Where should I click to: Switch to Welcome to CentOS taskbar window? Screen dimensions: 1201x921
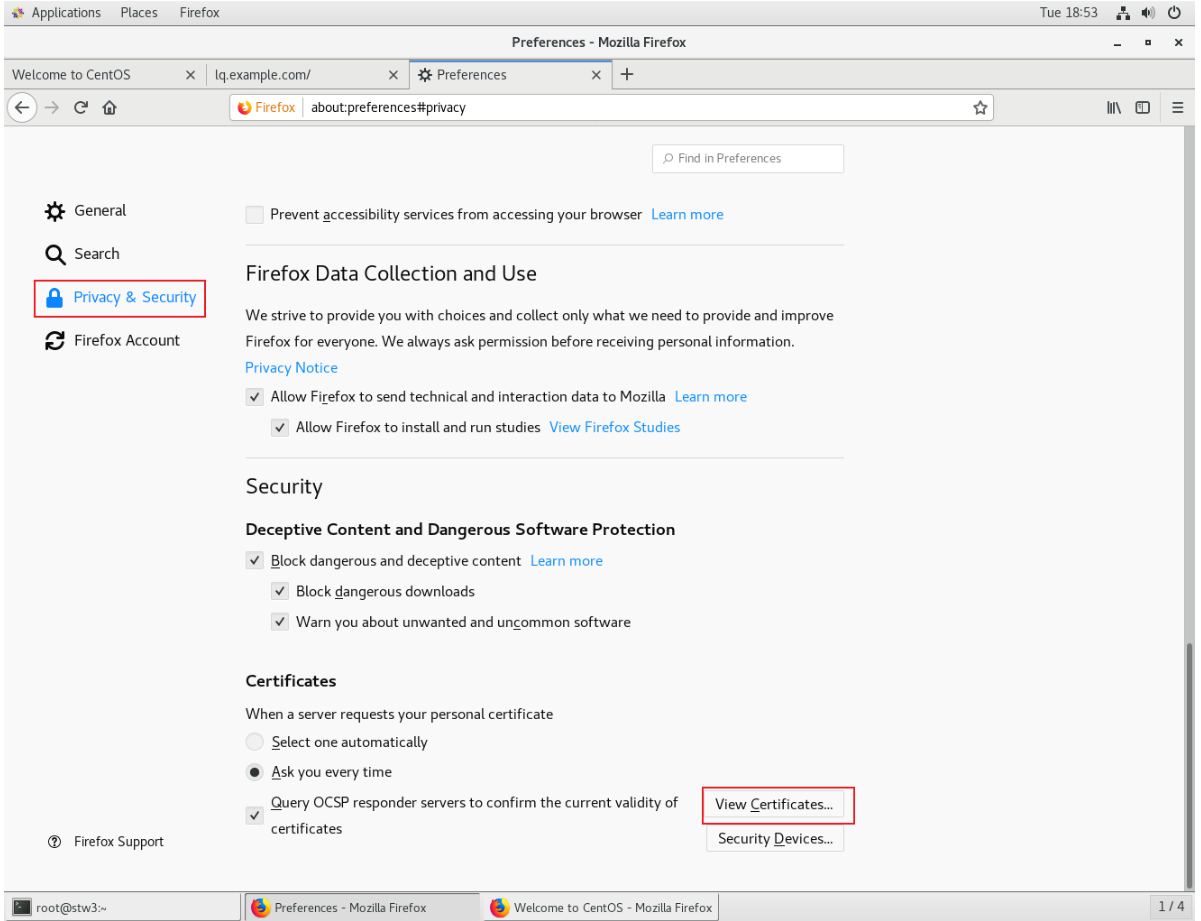tap(601, 908)
